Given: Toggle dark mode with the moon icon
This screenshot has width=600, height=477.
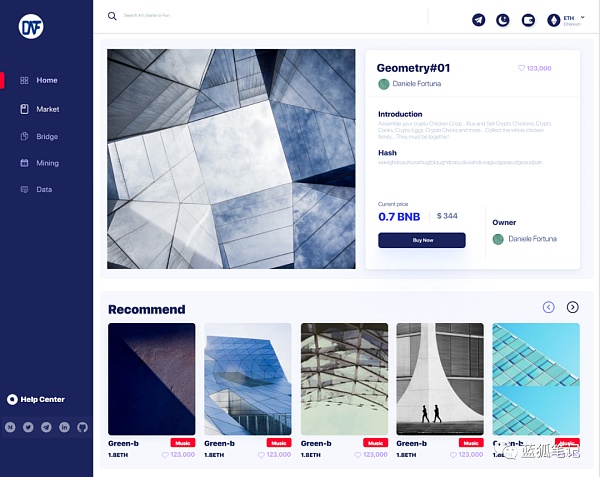Looking at the screenshot, I should click(x=503, y=20).
